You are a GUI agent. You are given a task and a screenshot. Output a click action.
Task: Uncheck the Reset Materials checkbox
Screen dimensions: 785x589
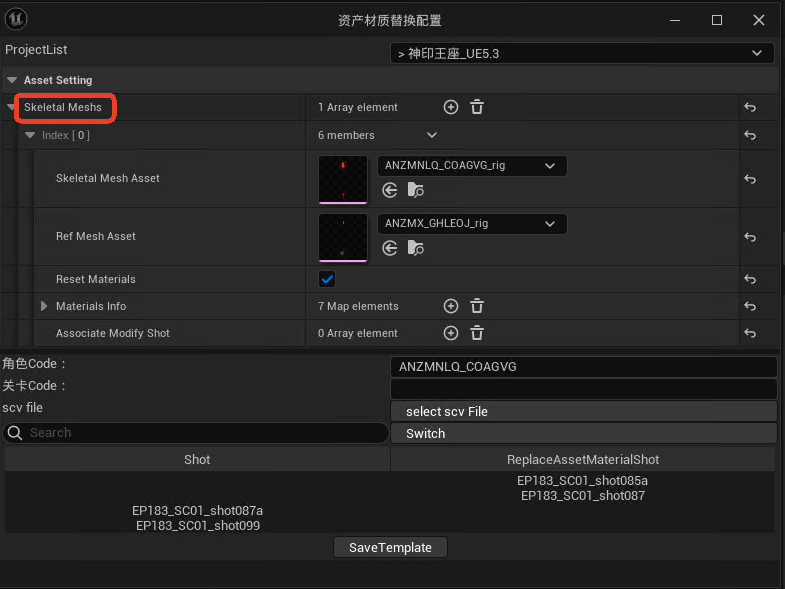tap(327, 279)
